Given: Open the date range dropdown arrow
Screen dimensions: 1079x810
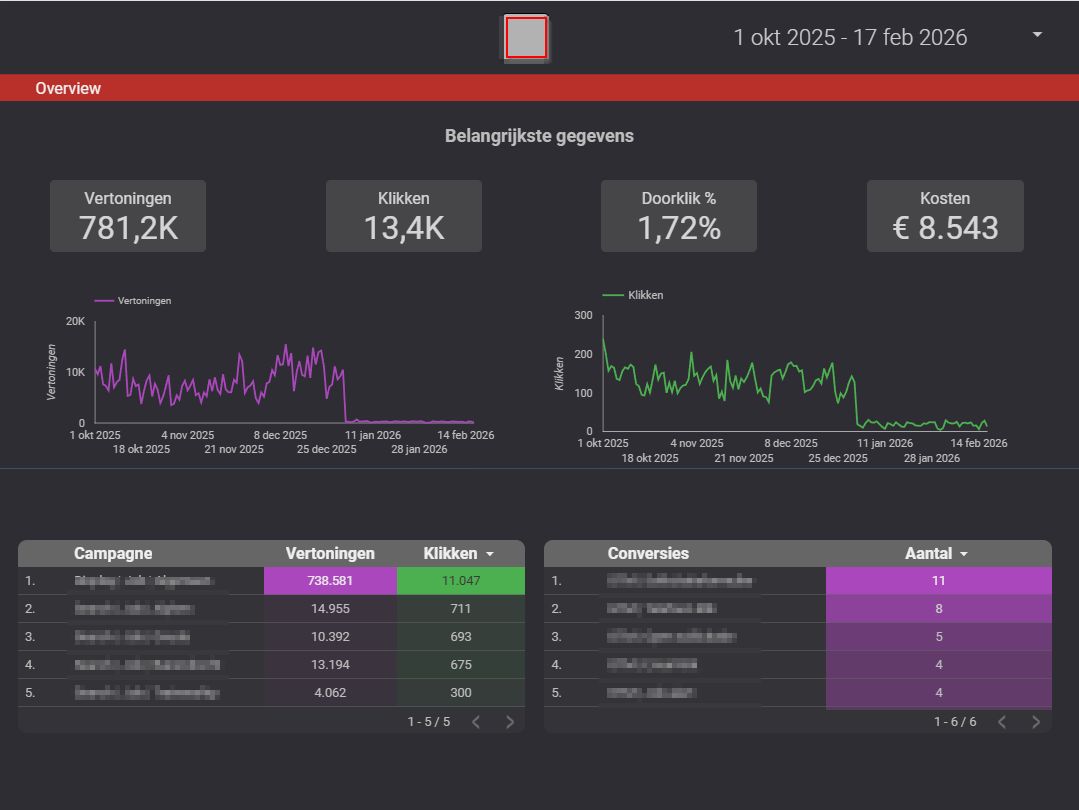Looking at the screenshot, I should [1037, 35].
